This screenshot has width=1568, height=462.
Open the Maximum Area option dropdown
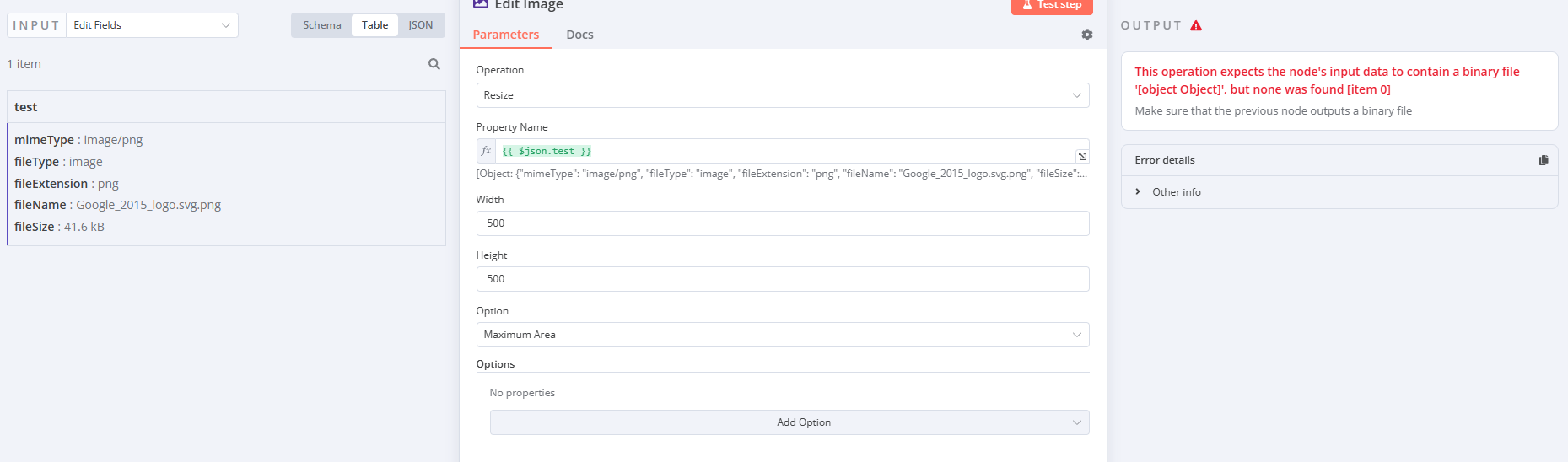[x=783, y=335]
